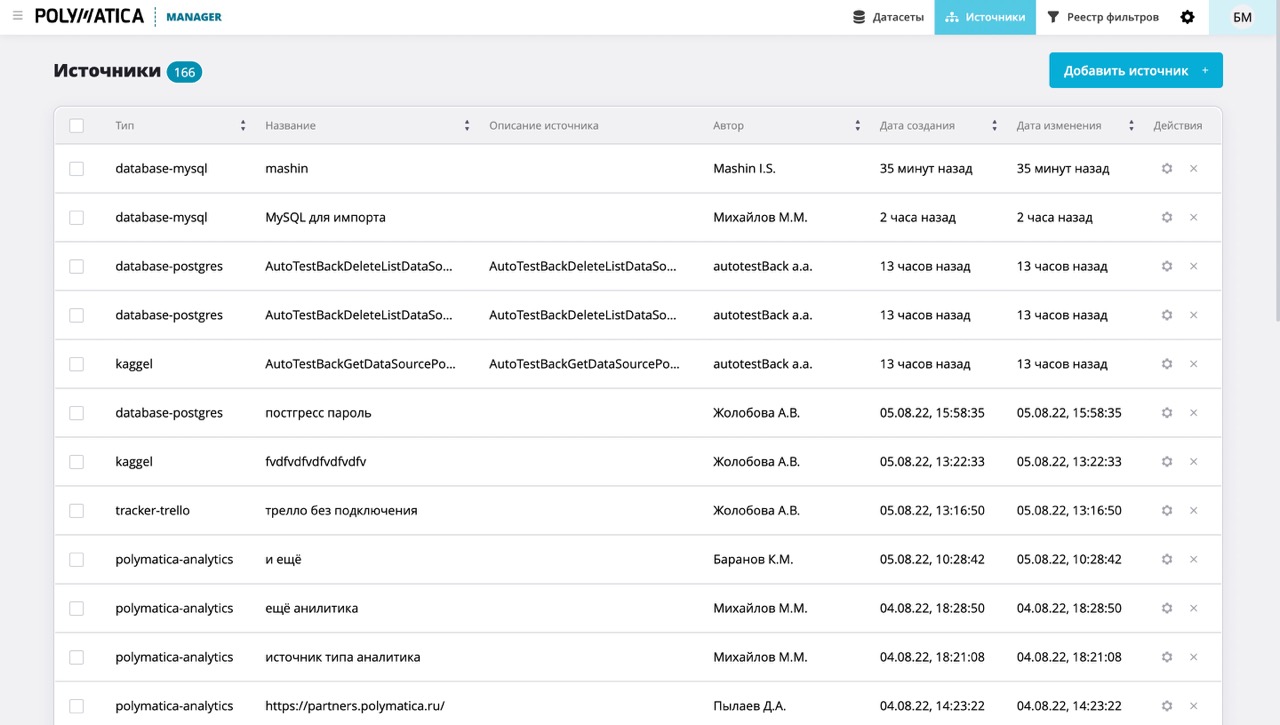Click 35 минут назад in Дата изменения
Viewport: 1280px width, 725px height.
tap(1063, 169)
